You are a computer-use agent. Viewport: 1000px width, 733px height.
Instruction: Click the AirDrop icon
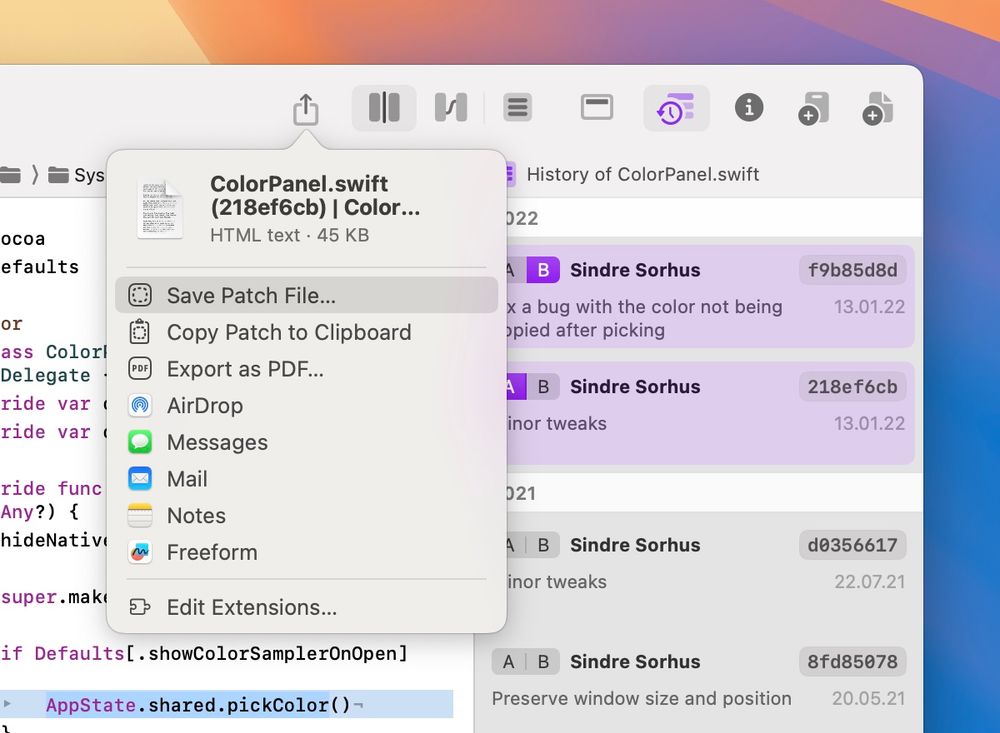140,406
